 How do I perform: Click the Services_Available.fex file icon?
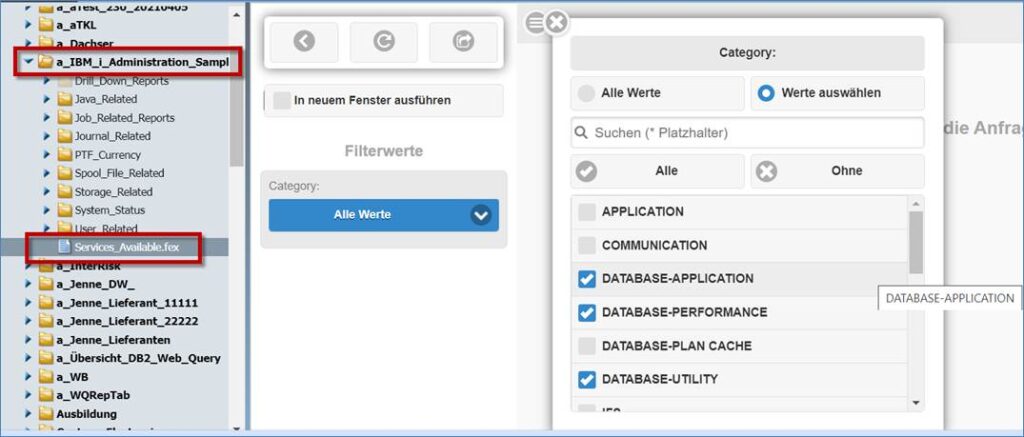click(64, 247)
